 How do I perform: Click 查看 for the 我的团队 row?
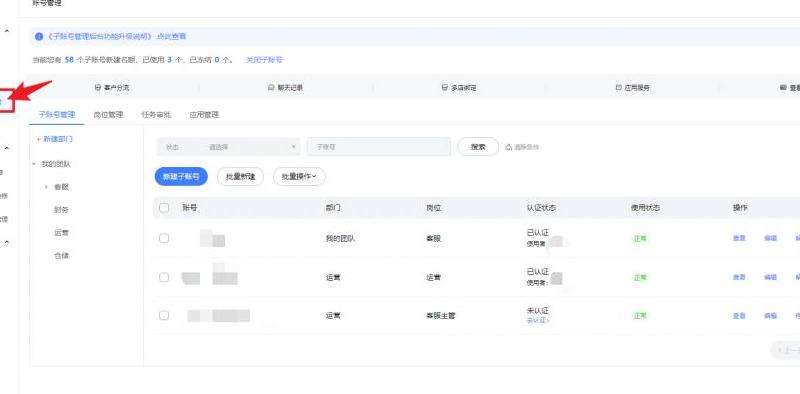[739, 238]
